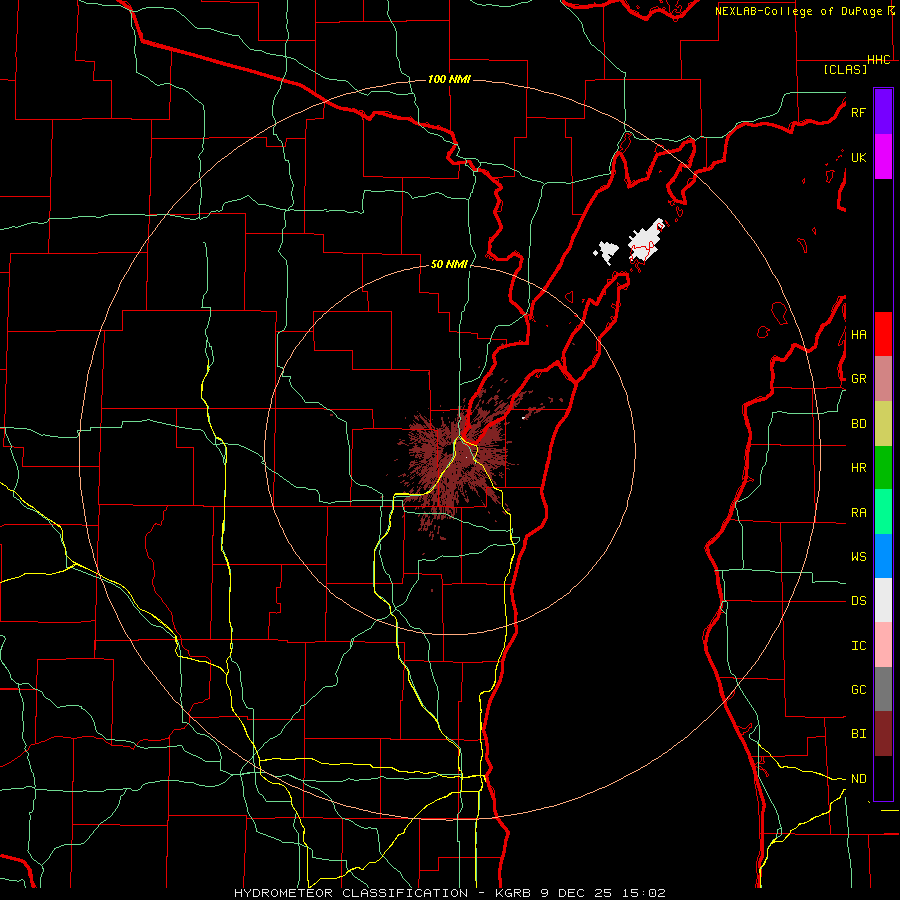Click the BD legend label

pos(858,424)
